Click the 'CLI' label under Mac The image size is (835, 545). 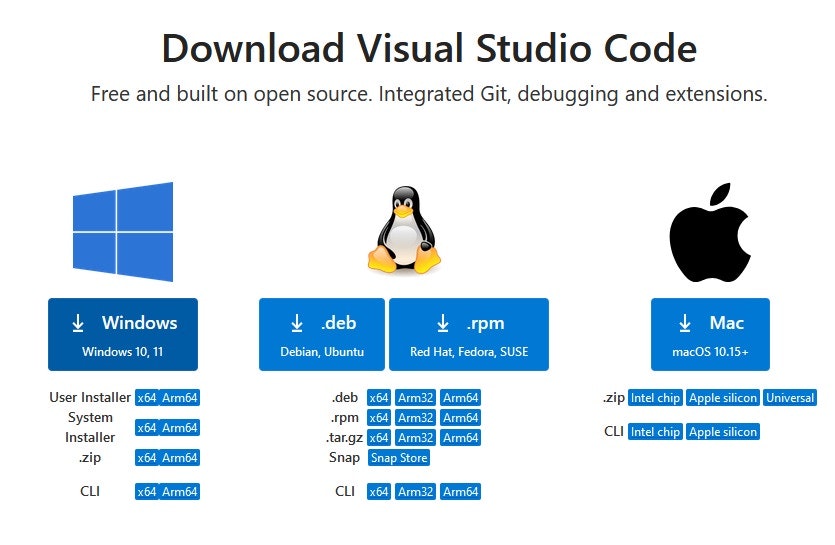[614, 431]
